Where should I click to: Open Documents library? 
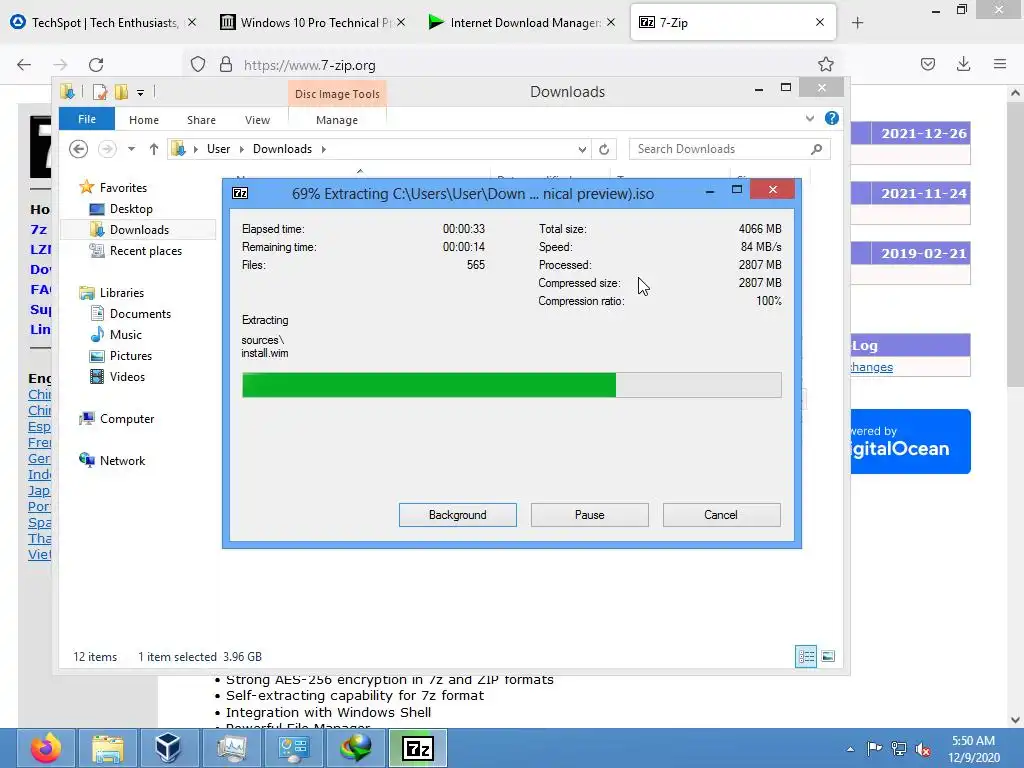pos(140,313)
